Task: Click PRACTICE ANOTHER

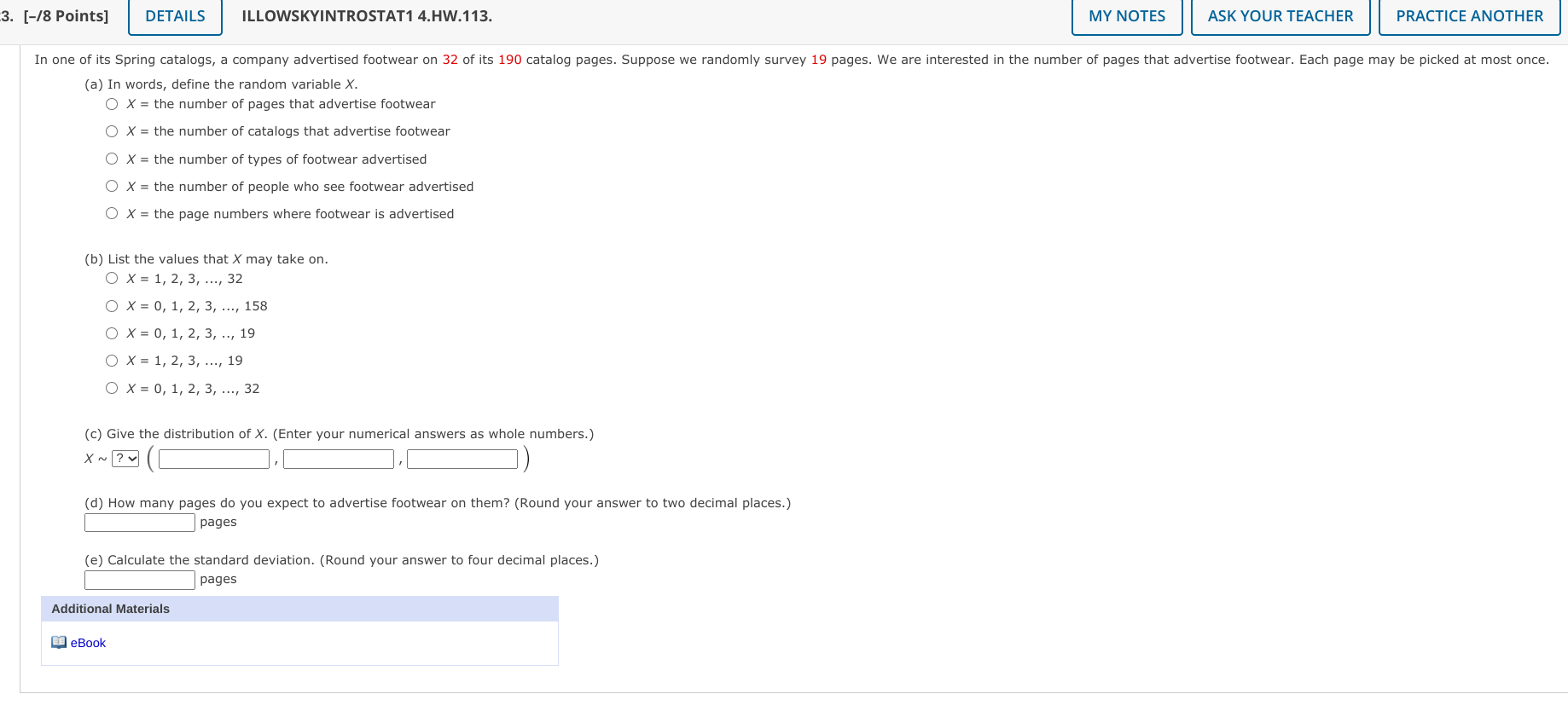Action: [x=1469, y=15]
